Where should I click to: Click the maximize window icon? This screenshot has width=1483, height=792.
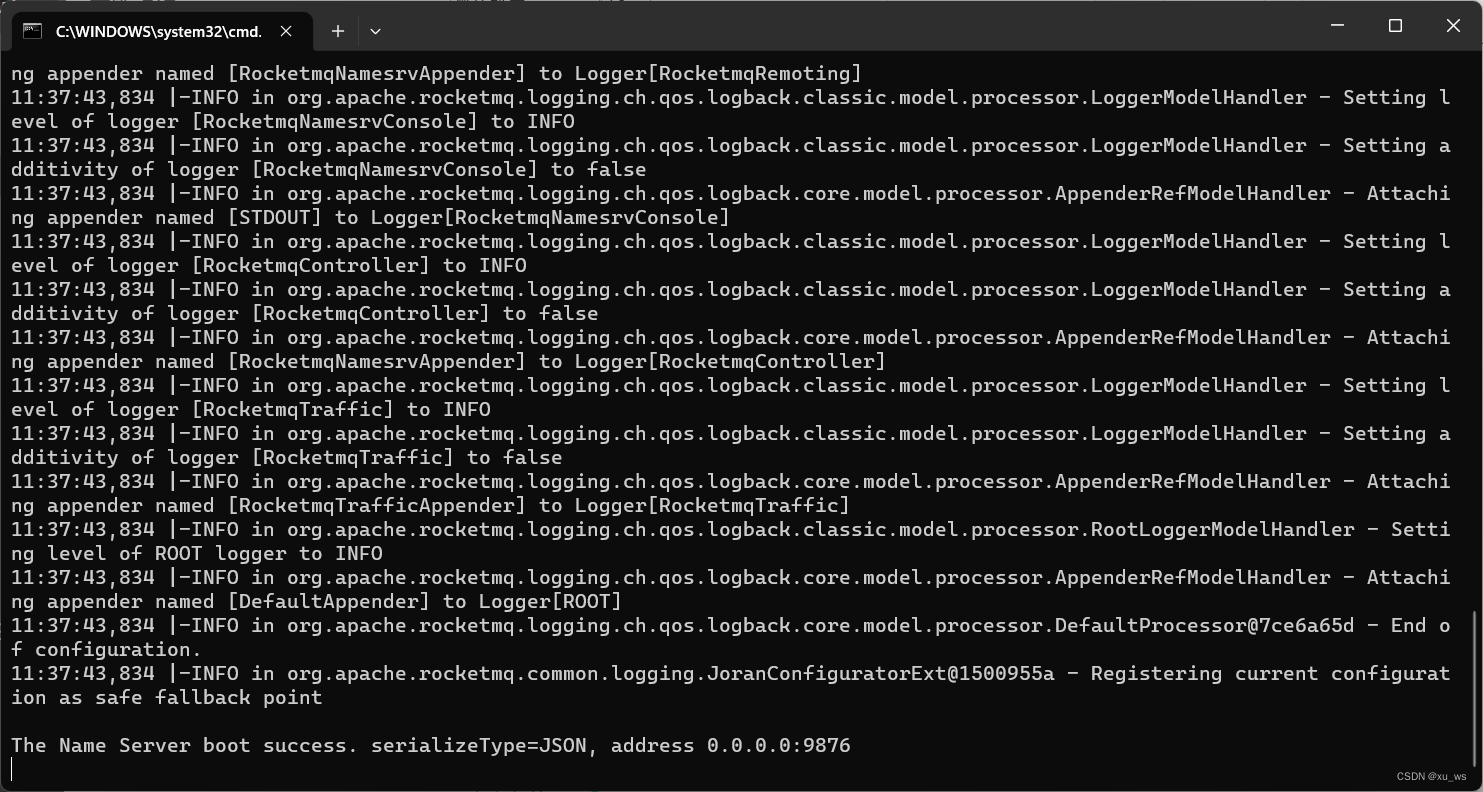(x=1394, y=26)
